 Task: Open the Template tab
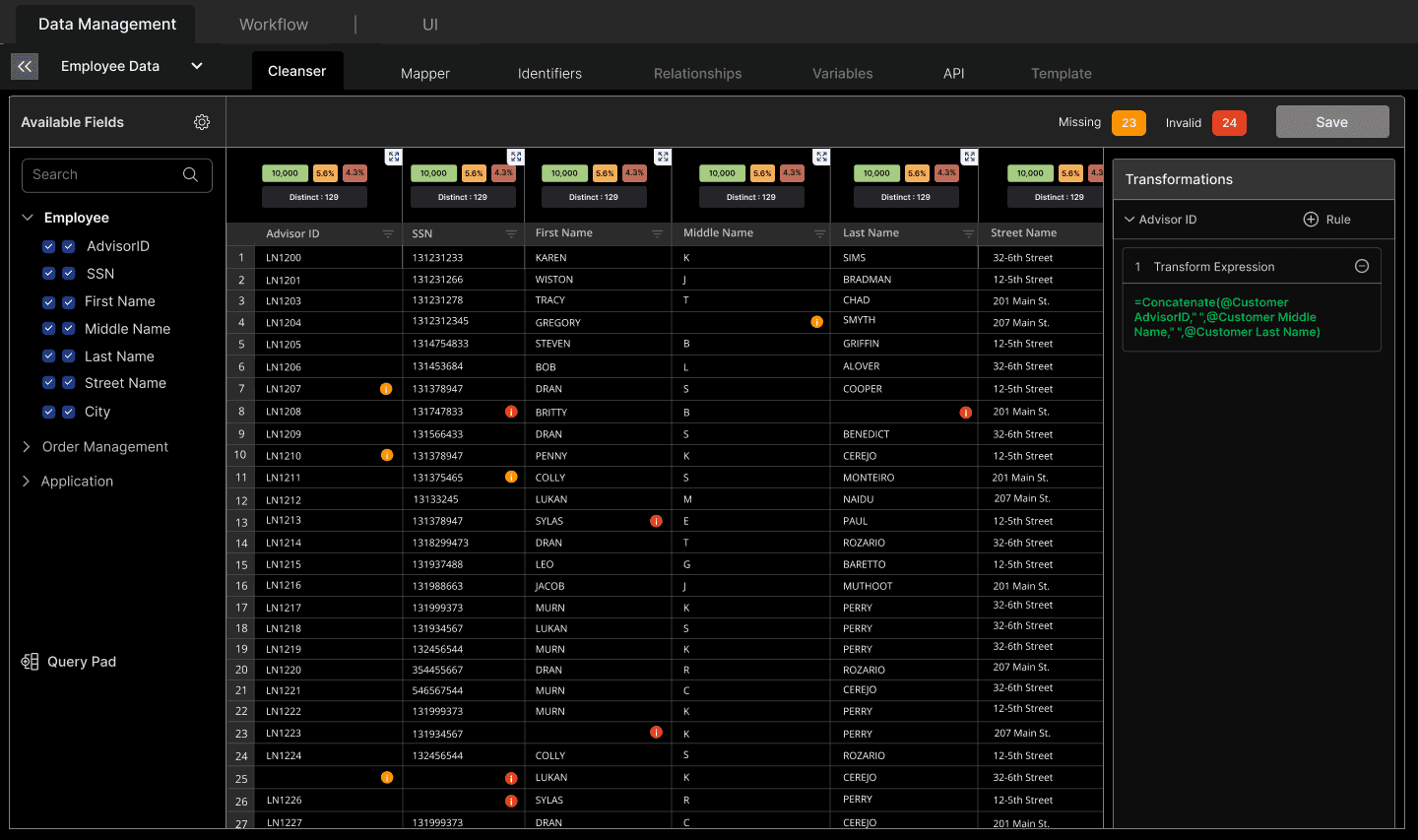(1062, 74)
